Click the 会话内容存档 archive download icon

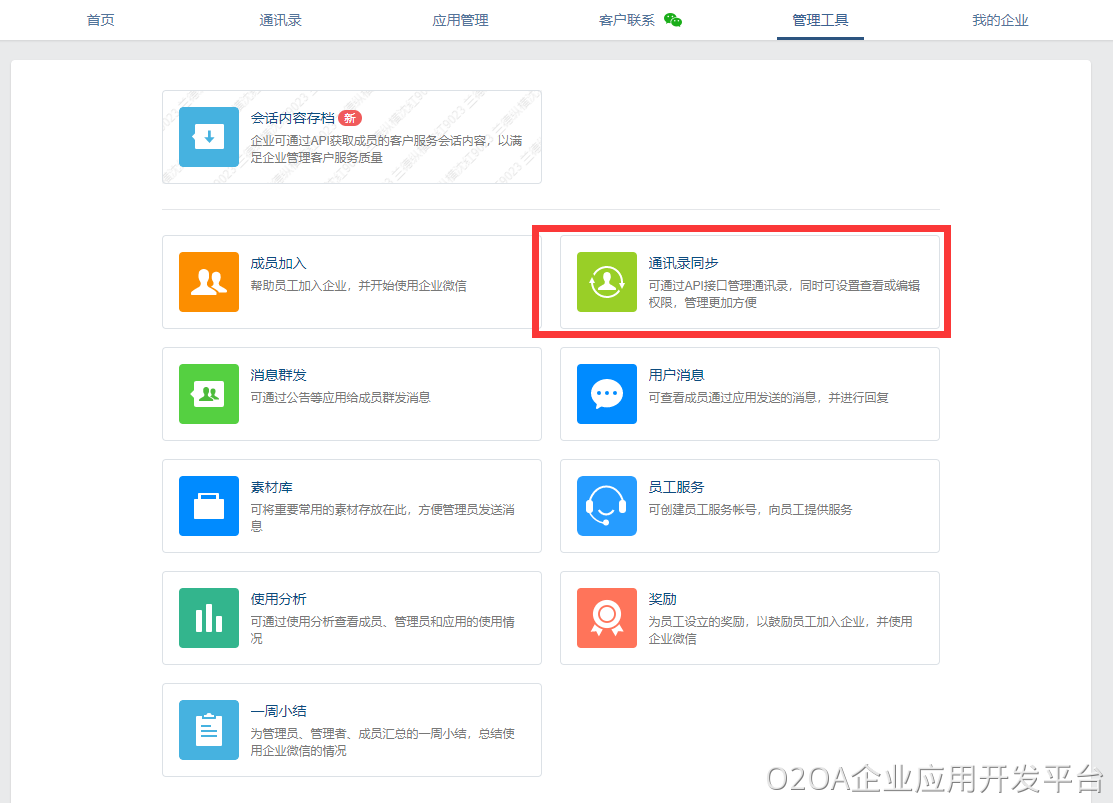208,137
